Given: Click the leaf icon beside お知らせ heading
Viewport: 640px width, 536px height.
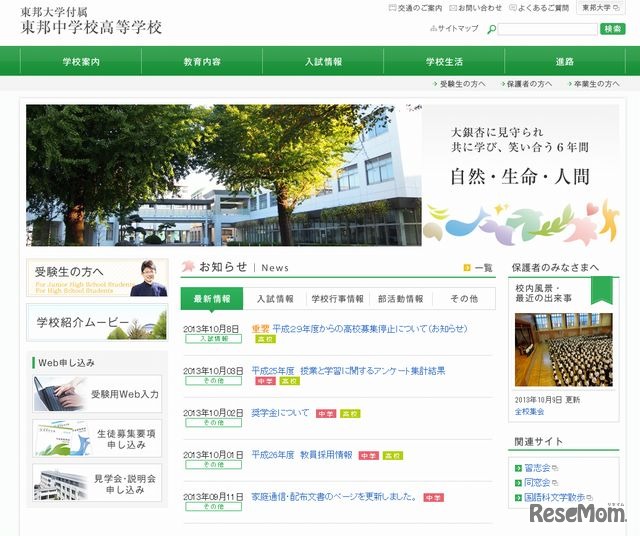Looking at the screenshot, I should click(188, 267).
